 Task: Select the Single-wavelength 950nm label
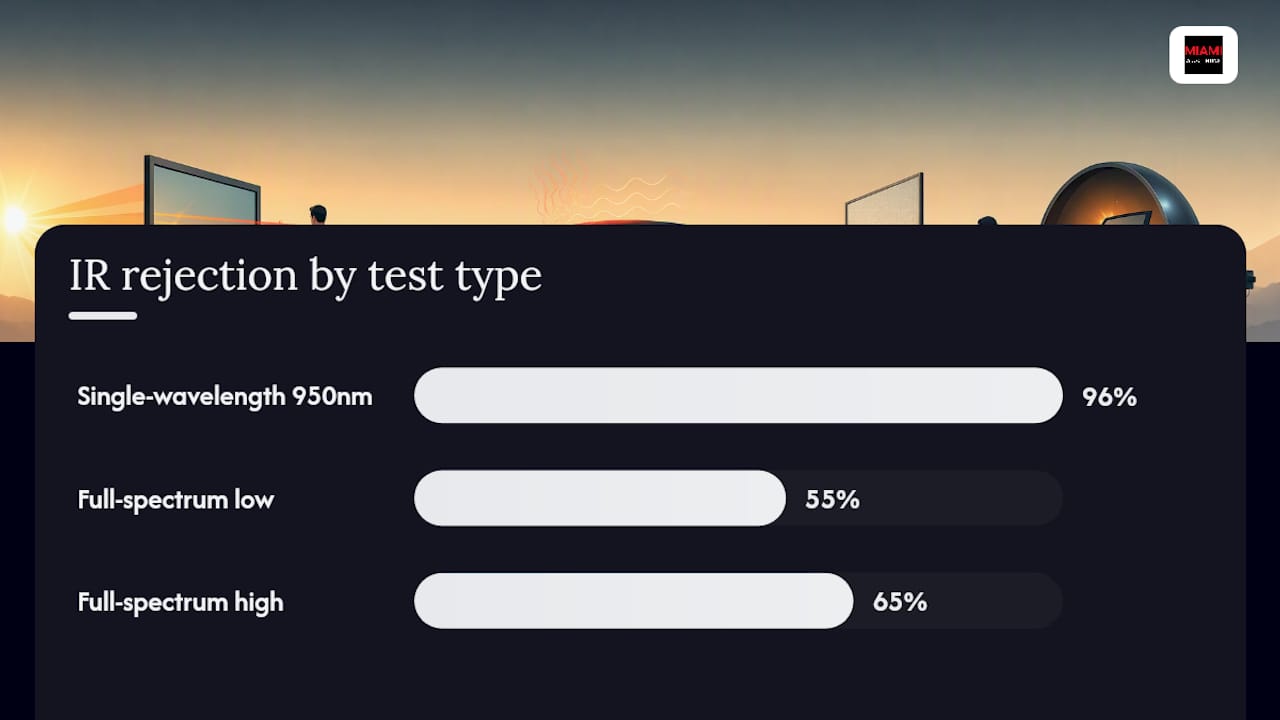pos(225,396)
